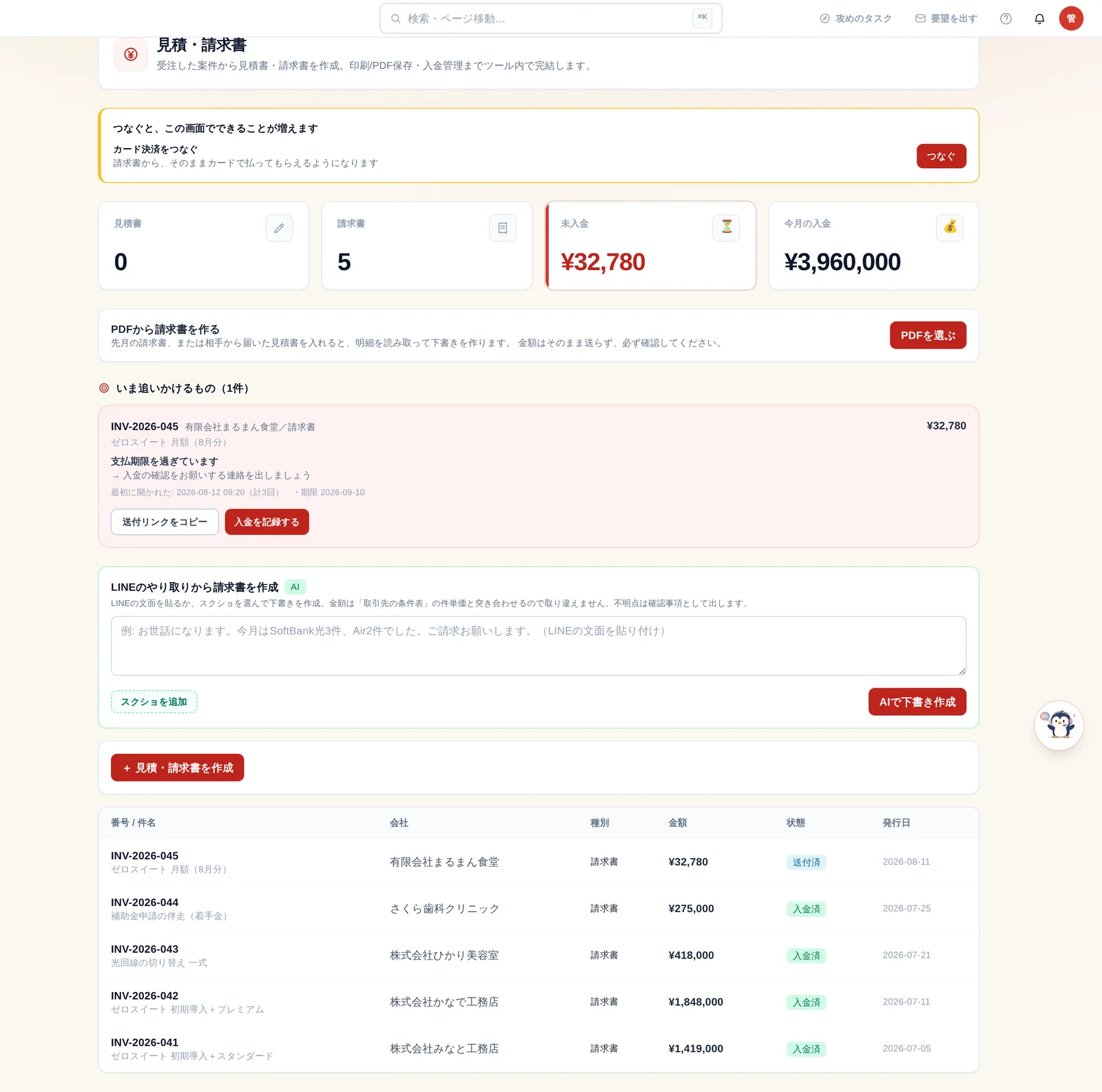Select the 今月の入金 amount ¥3,960,000
The image size is (1102, 1092).
(x=842, y=262)
